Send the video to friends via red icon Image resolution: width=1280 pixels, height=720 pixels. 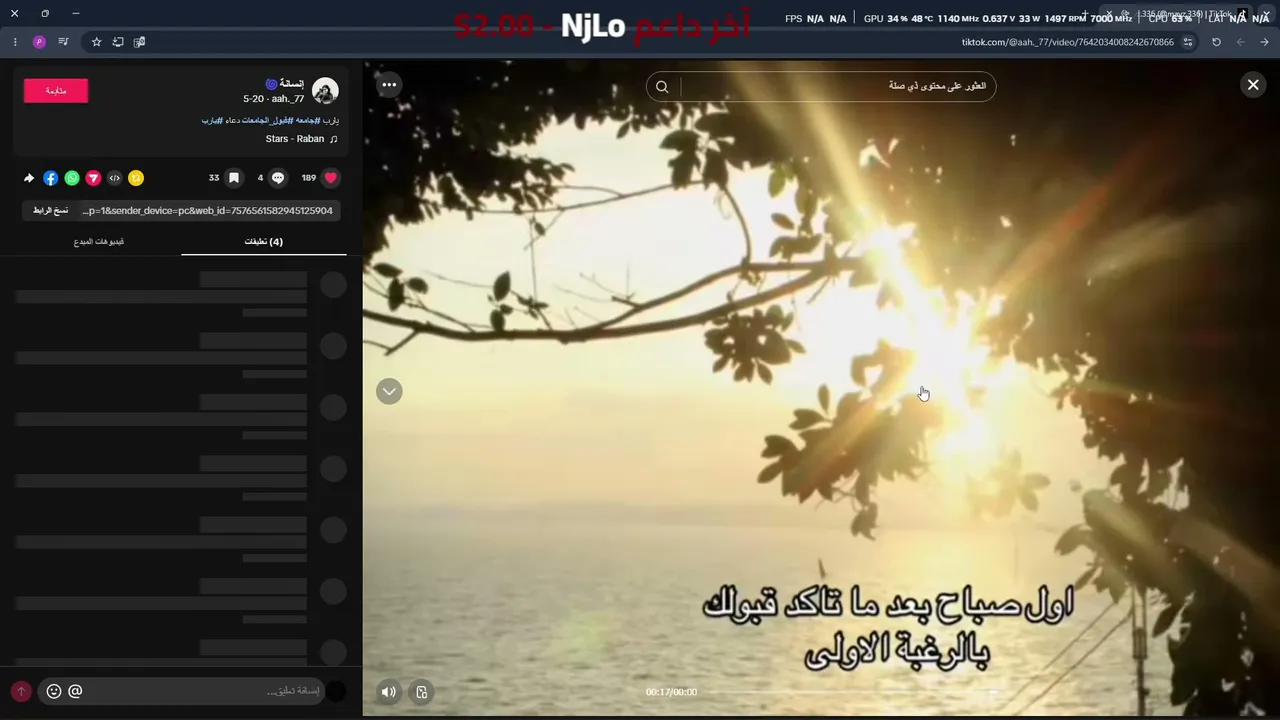click(93, 178)
